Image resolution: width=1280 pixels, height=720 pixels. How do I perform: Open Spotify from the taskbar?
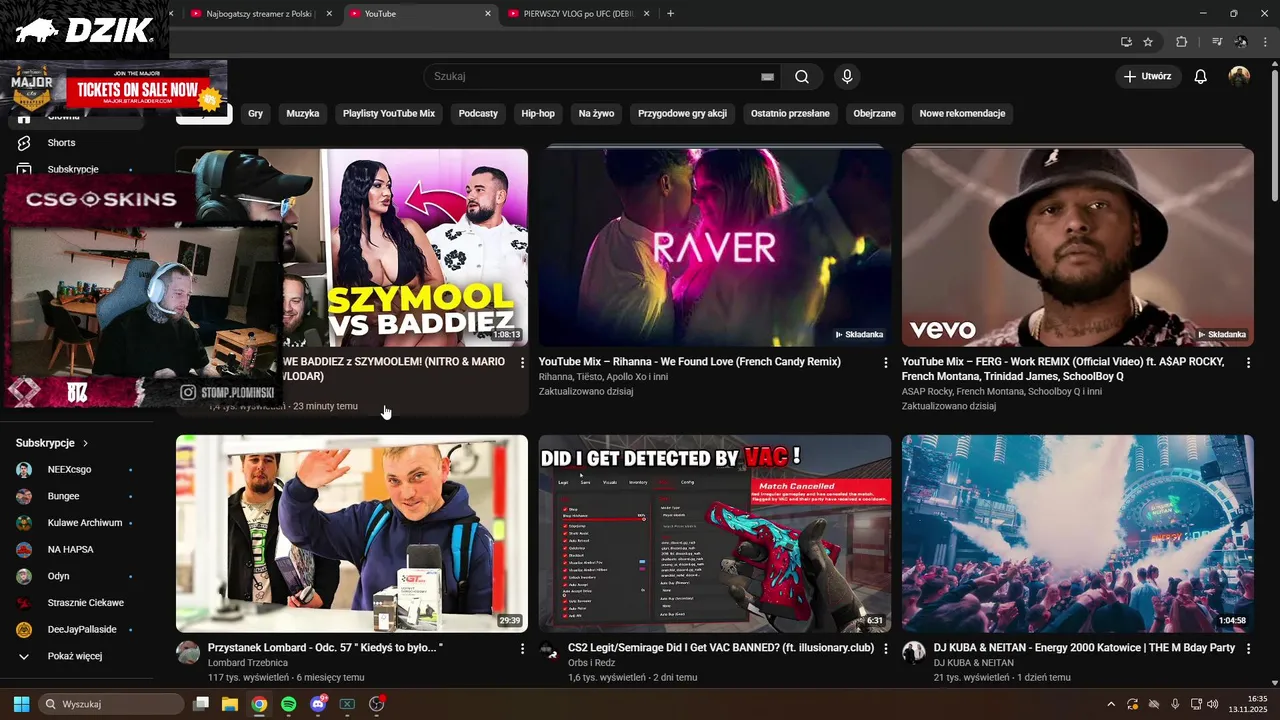coord(288,704)
